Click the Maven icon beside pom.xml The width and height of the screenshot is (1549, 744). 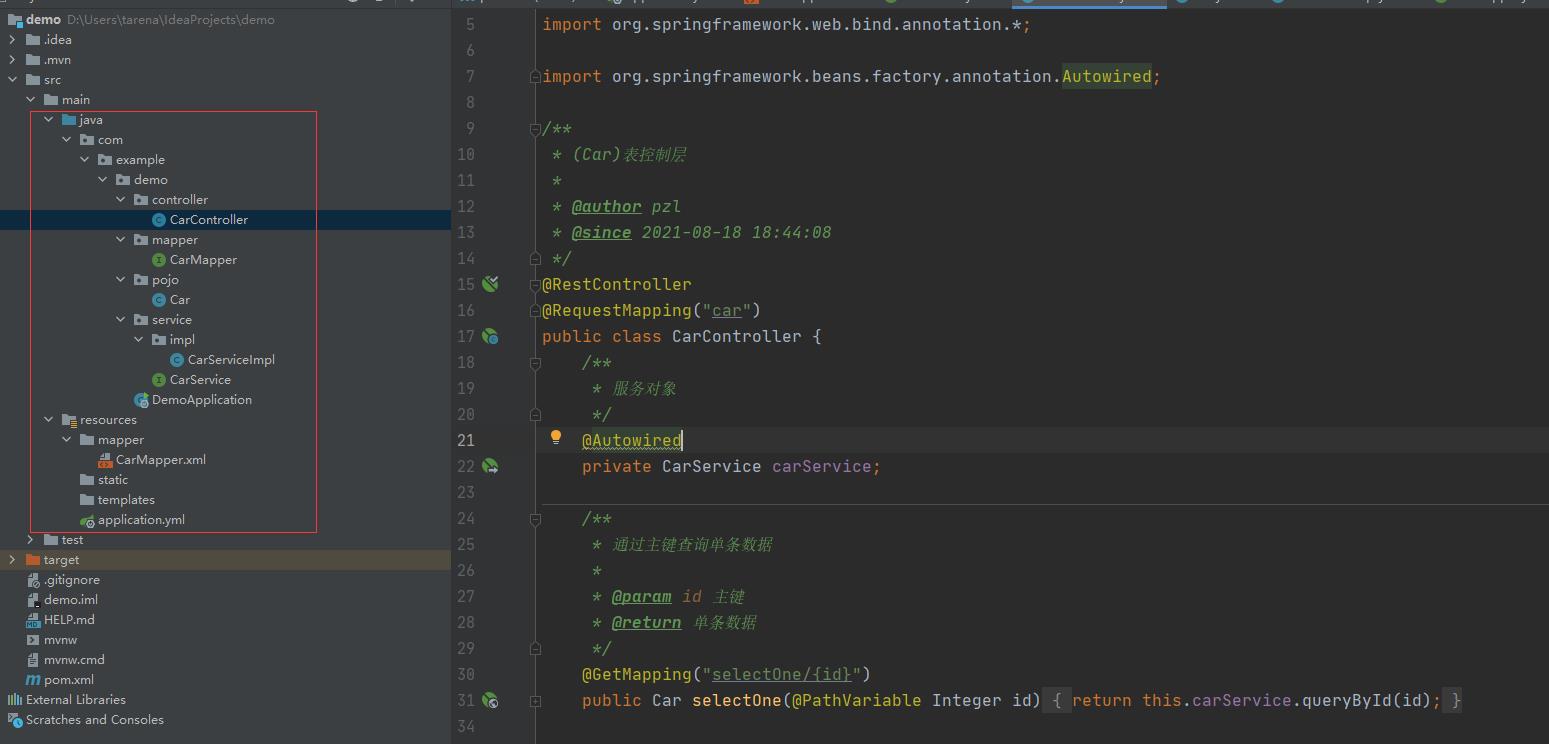coord(34,680)
